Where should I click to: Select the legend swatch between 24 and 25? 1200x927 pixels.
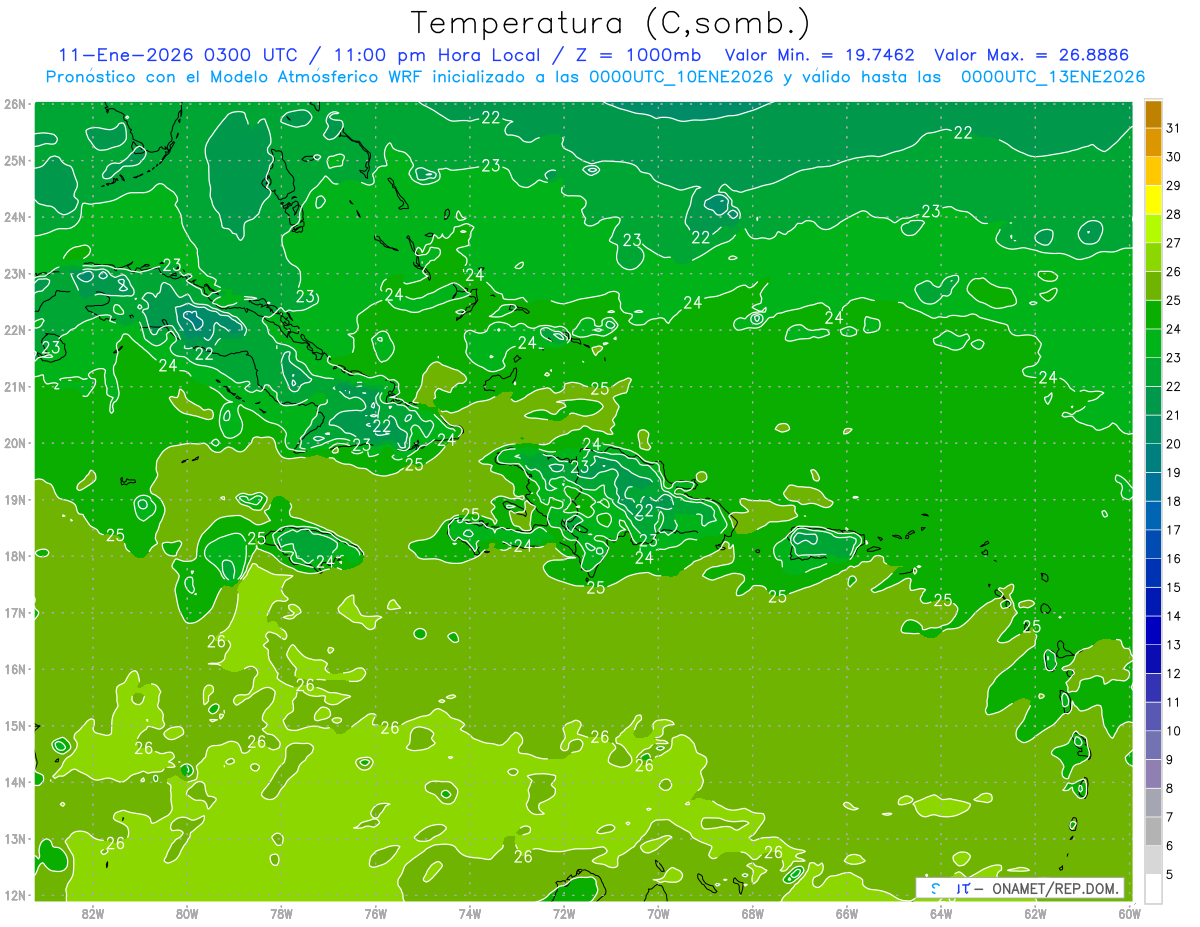click(1153, 315)
